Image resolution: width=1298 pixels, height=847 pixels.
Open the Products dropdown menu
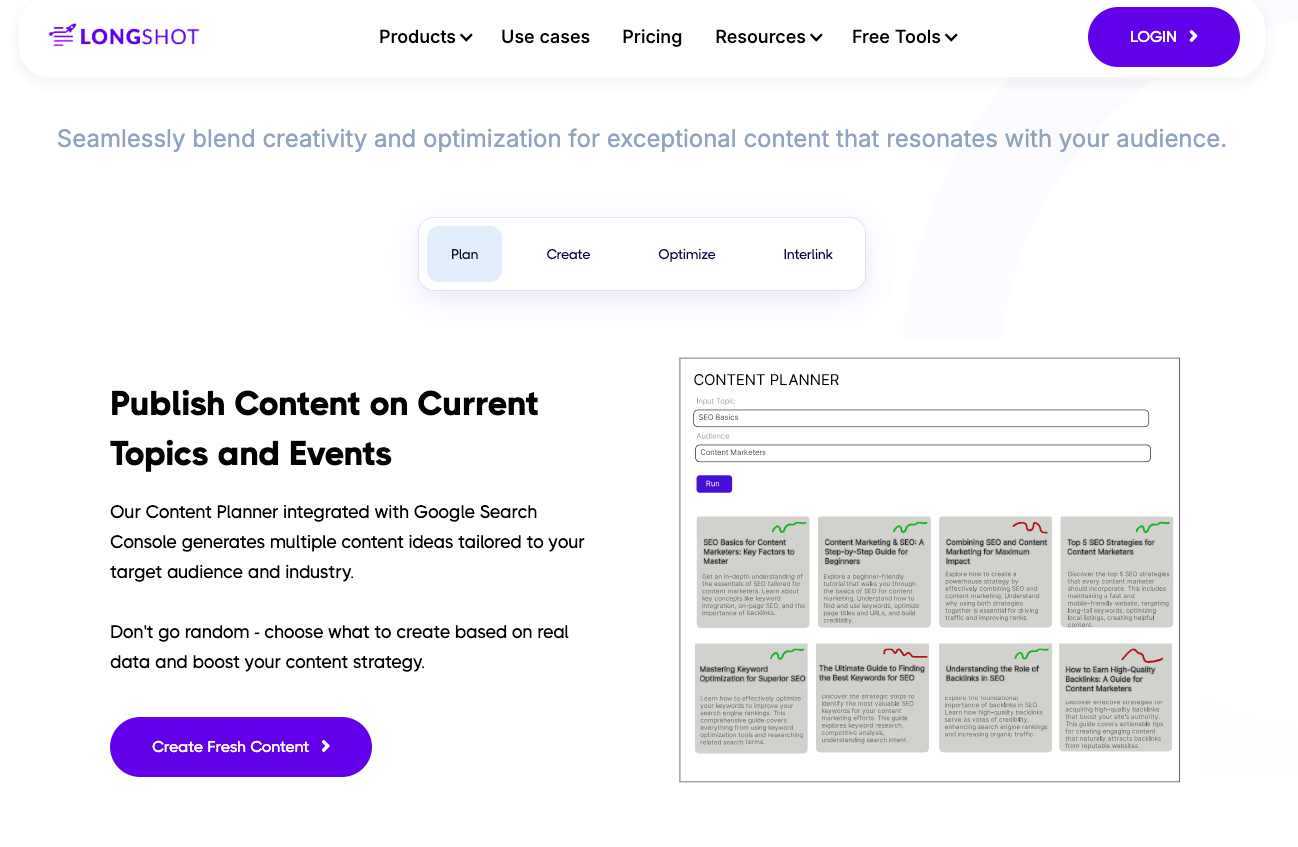click(425, 37)
